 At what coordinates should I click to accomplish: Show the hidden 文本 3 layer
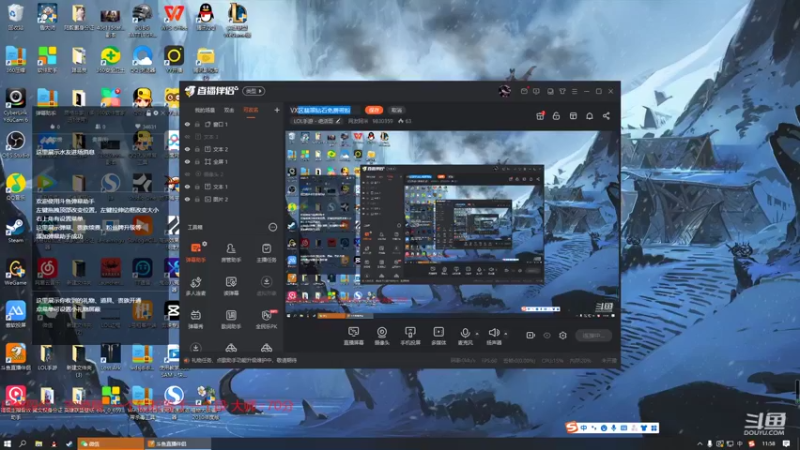click(x=187, y=137)
